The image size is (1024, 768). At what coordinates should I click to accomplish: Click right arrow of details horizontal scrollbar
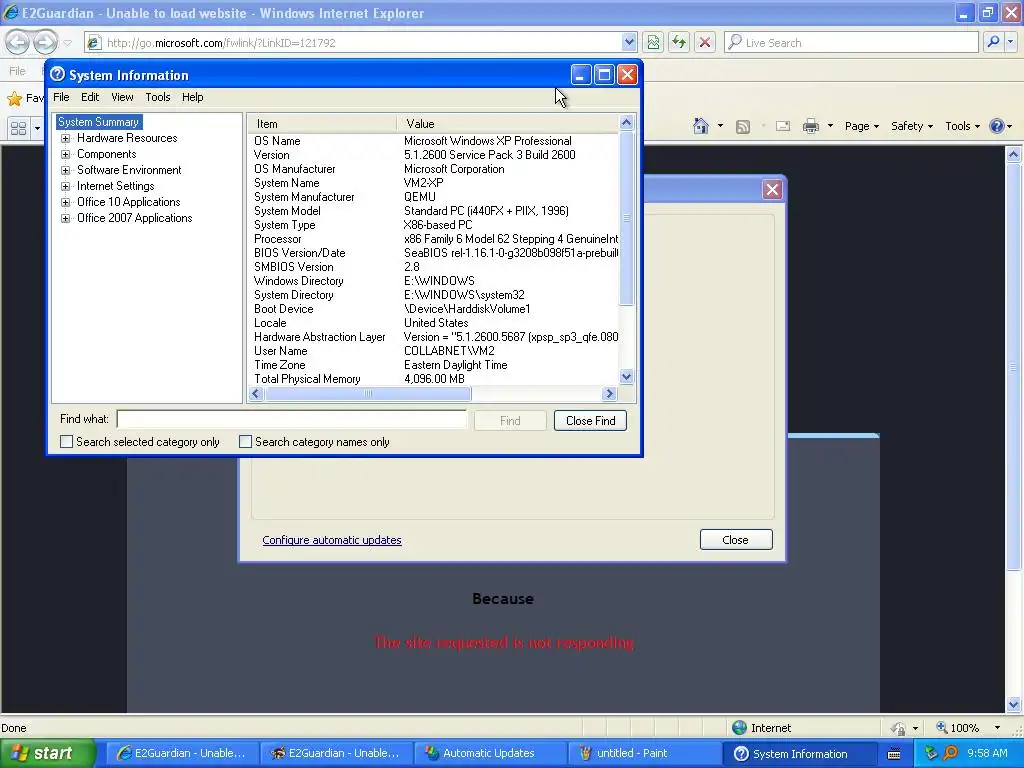609,394
